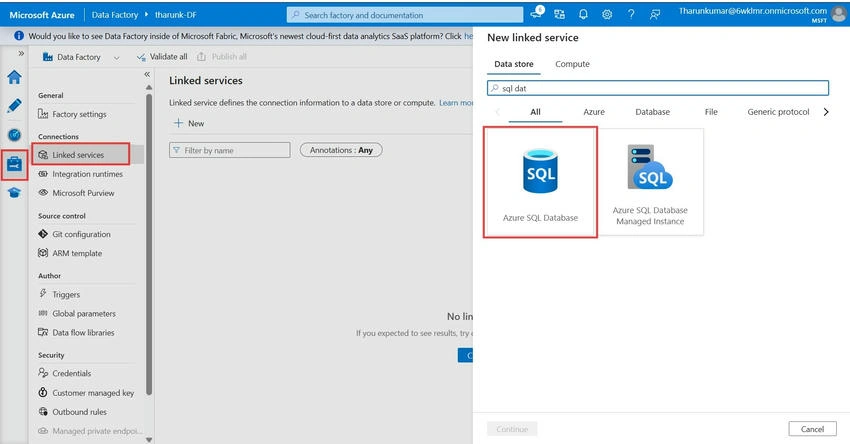Open Factory settings
The image size is (850, 444).
[x=79, y=114]
